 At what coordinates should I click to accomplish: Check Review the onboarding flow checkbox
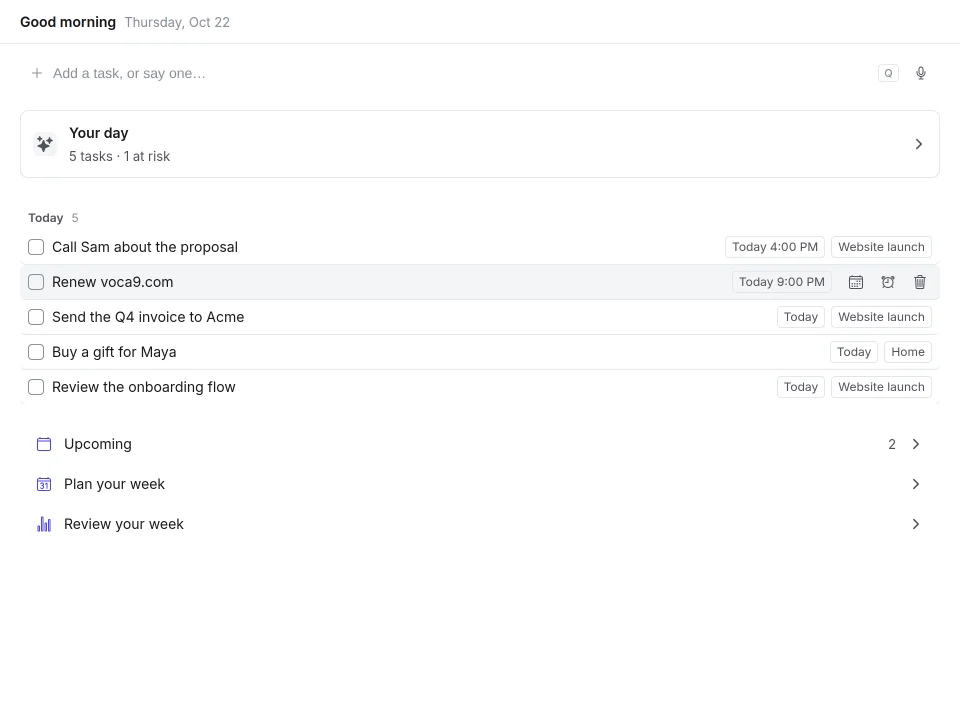(36, 387)
